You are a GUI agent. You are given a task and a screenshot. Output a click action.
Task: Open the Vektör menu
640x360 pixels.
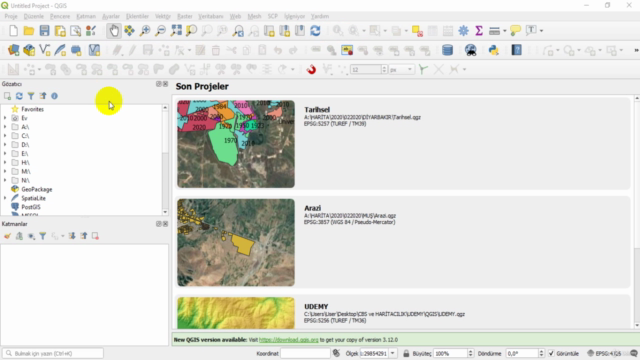(163, 16)
